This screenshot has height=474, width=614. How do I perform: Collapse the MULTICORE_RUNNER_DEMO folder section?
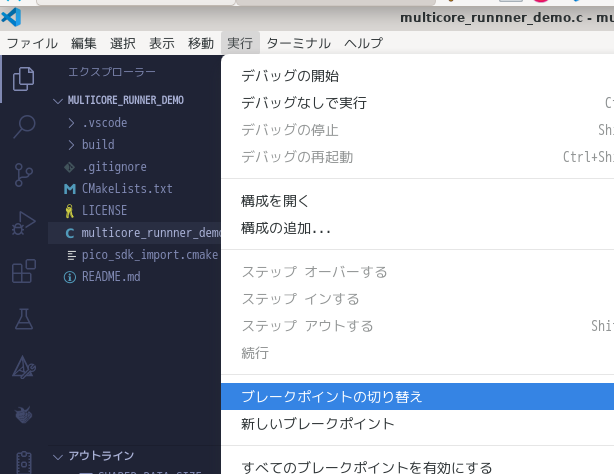tap(125, 100)
